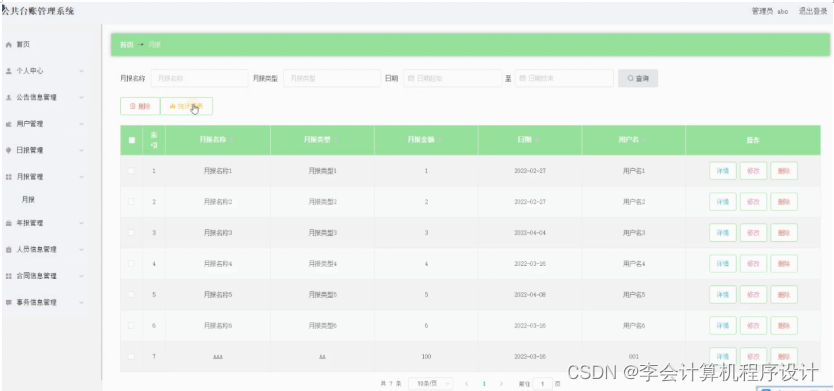Click the 月报名称 search input
The height and width of the screenshot is (391, 834).
[199, 78]
